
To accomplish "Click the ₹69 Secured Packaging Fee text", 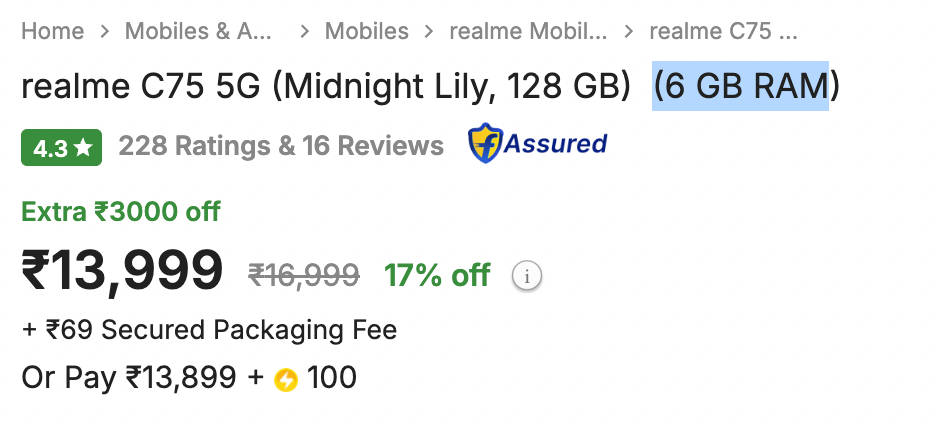I will click(x=221, y=330).
